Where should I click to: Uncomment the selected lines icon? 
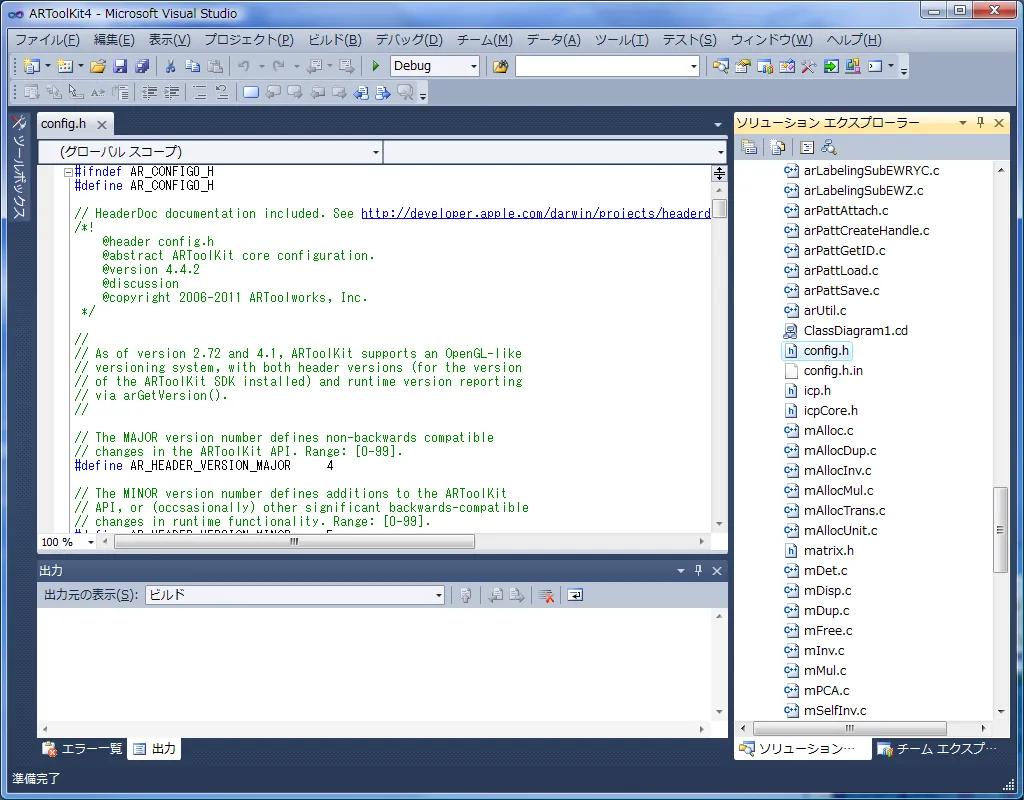tap(221, 93)
